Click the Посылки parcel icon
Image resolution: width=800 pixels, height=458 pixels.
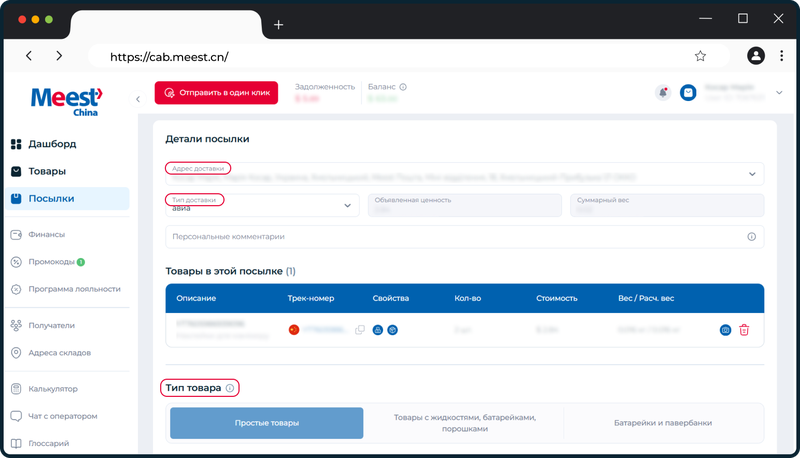click(x=16, y=198)
